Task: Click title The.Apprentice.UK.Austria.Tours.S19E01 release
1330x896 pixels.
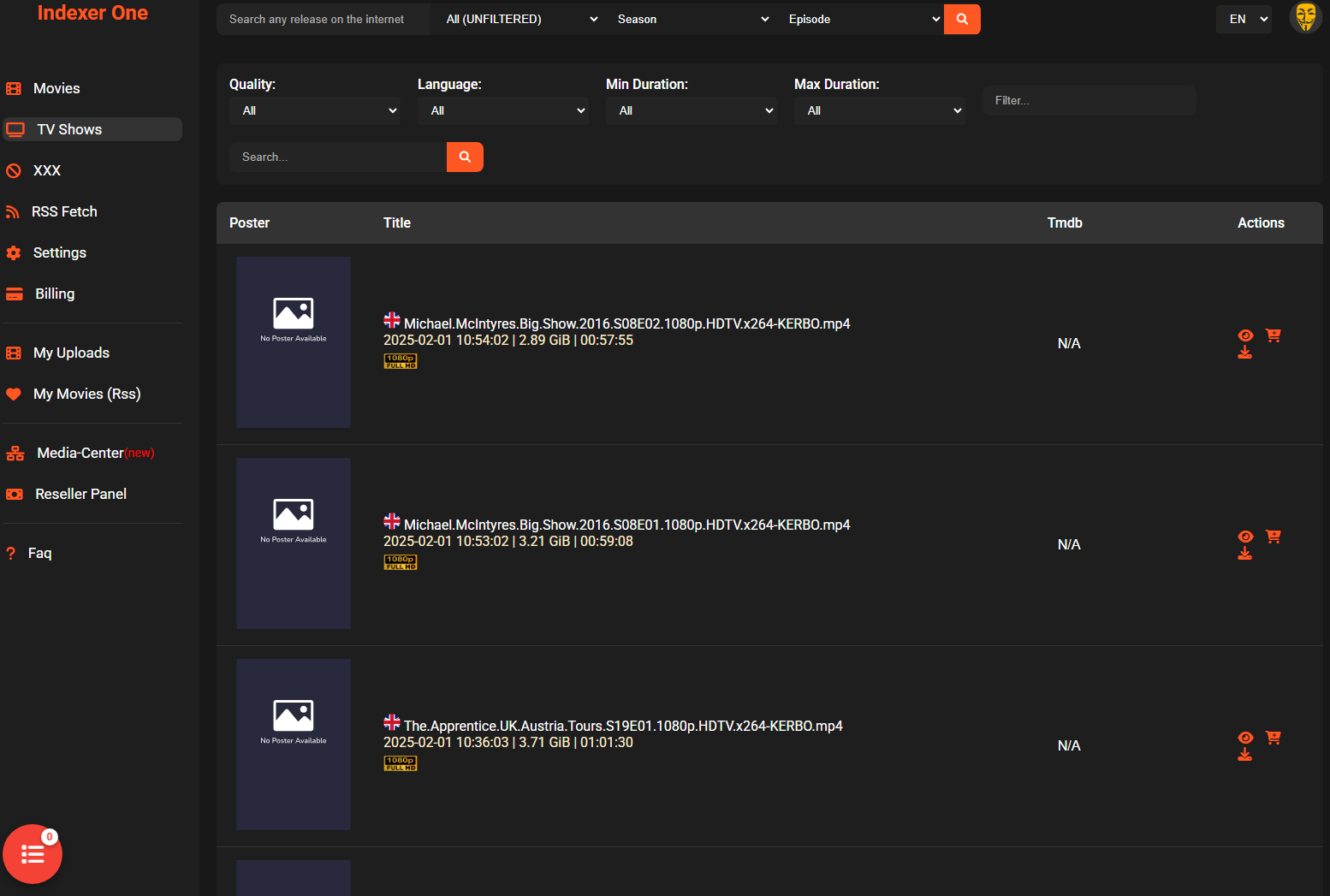Action: (623, 726)
